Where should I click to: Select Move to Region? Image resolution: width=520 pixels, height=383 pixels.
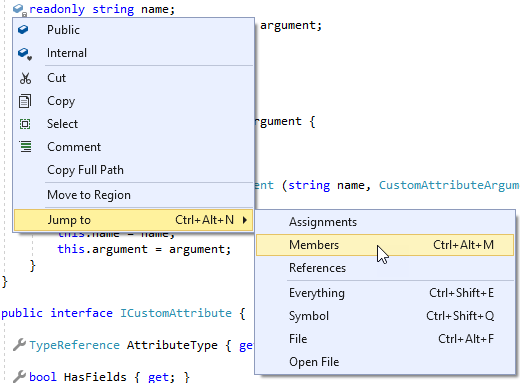pyautogui.click(x=133, y=195)
